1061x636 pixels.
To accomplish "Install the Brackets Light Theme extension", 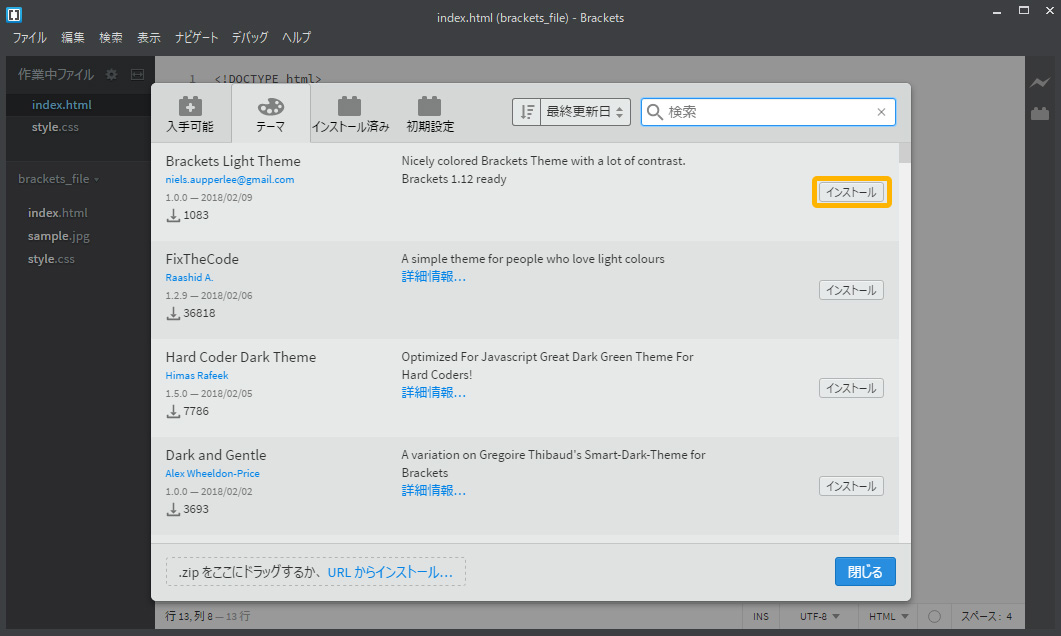I will (851, 191).
